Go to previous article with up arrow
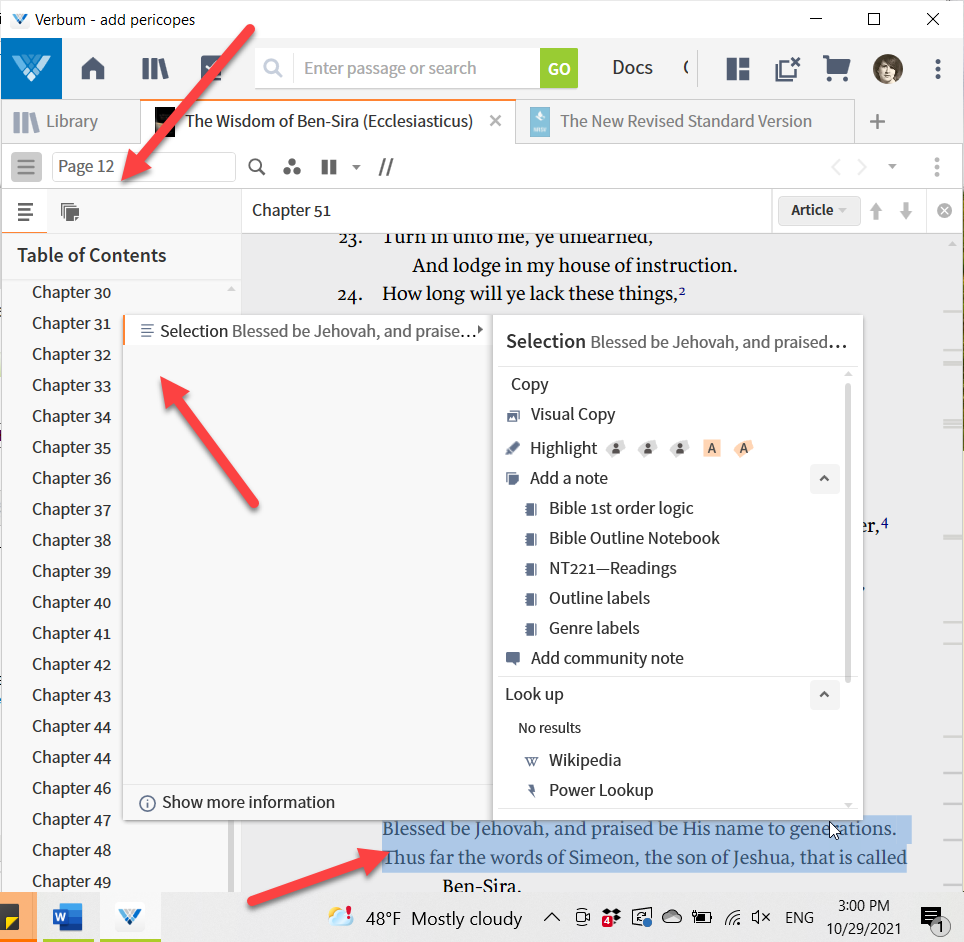The image size is (964, 942). 876,211
